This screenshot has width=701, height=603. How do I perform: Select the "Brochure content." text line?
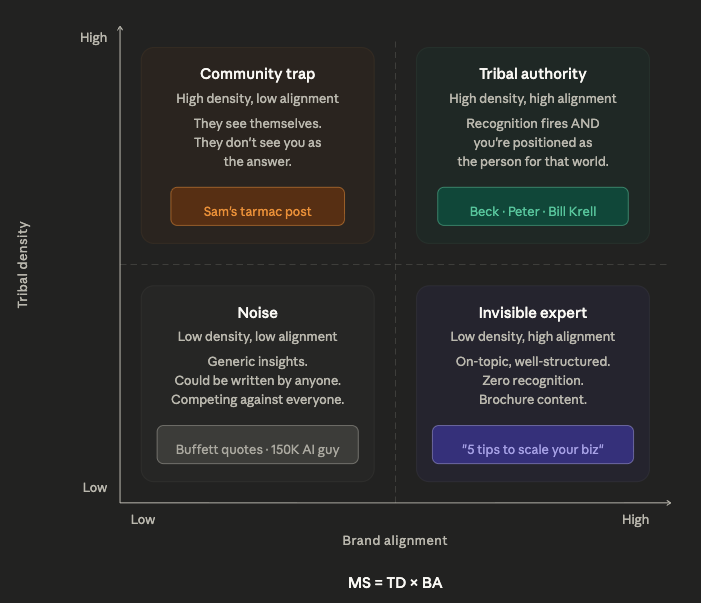[533, 399]
